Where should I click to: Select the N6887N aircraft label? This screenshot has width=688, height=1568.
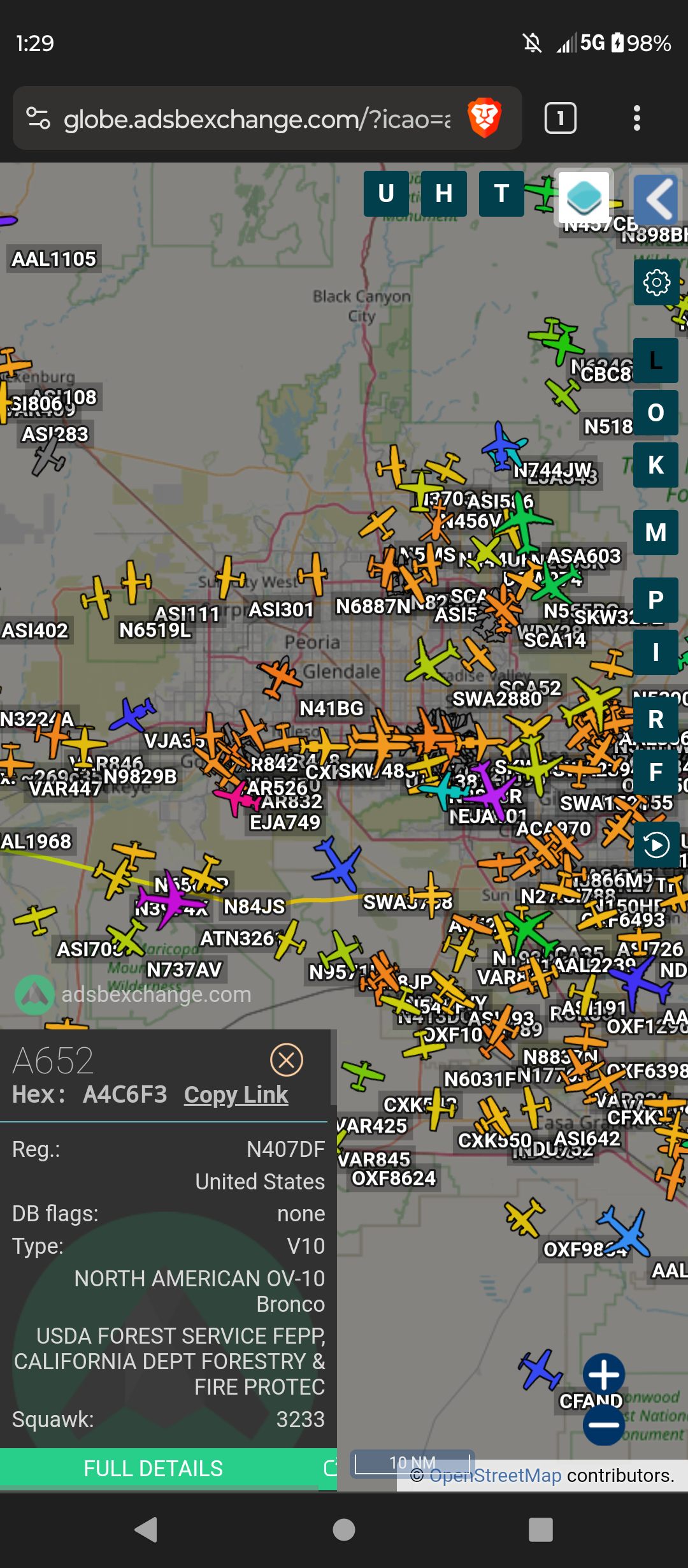tap(373, 606)
